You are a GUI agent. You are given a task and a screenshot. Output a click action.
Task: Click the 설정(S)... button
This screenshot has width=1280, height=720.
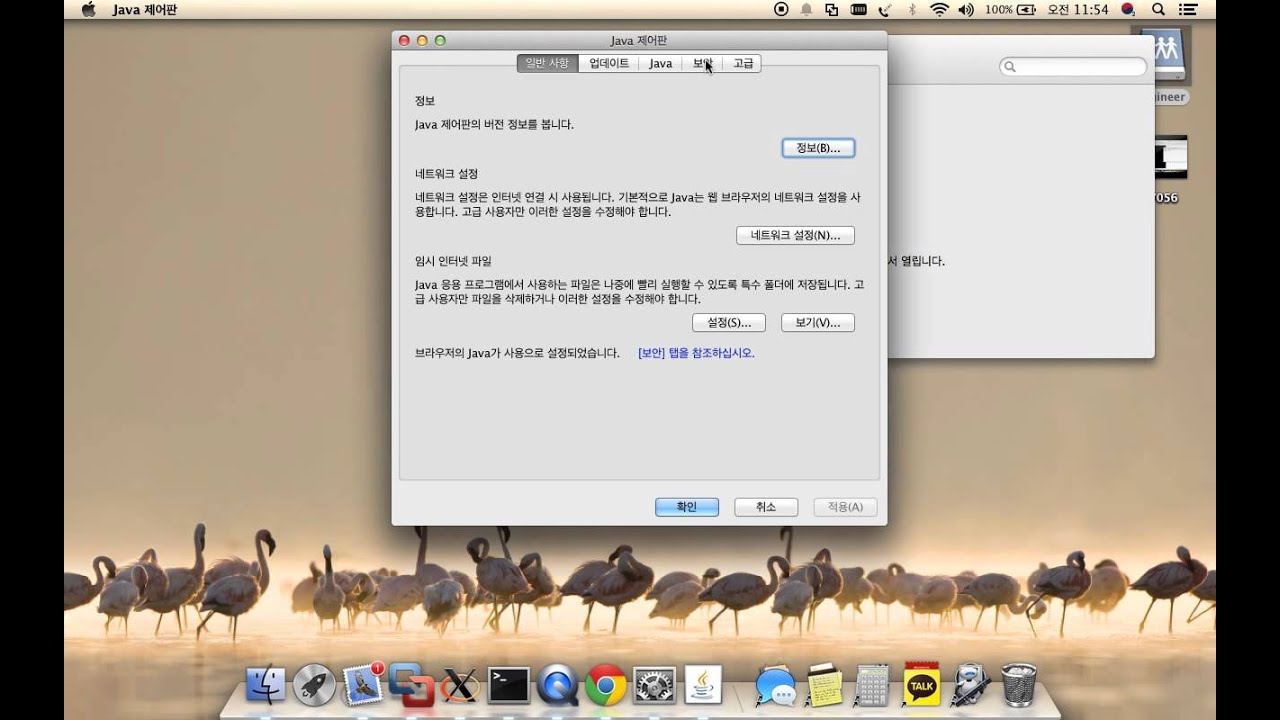click(729, 323)
